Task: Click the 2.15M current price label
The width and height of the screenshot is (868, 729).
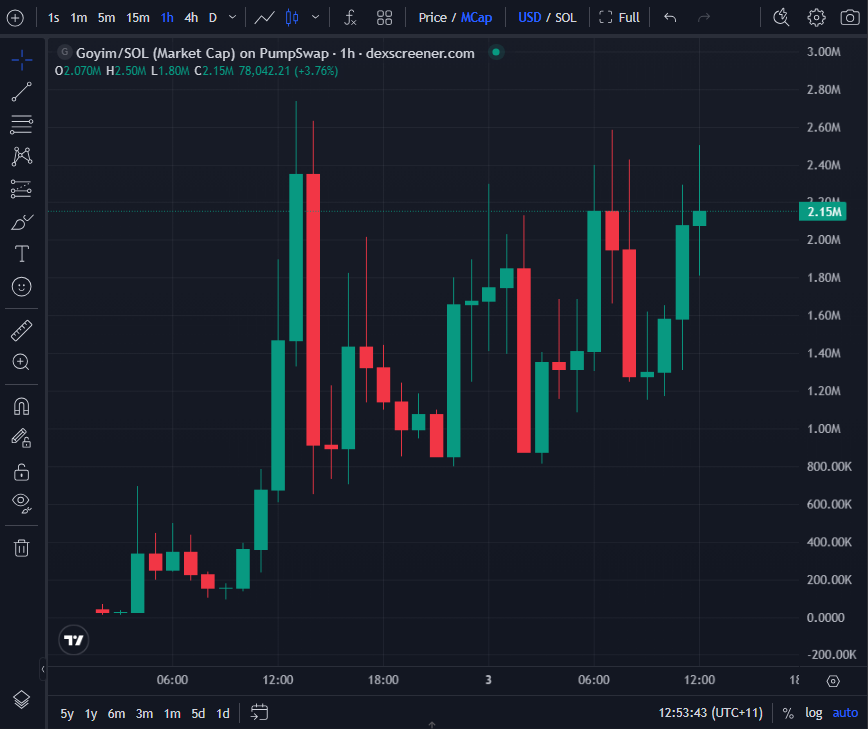Action: tap(823, 211)
